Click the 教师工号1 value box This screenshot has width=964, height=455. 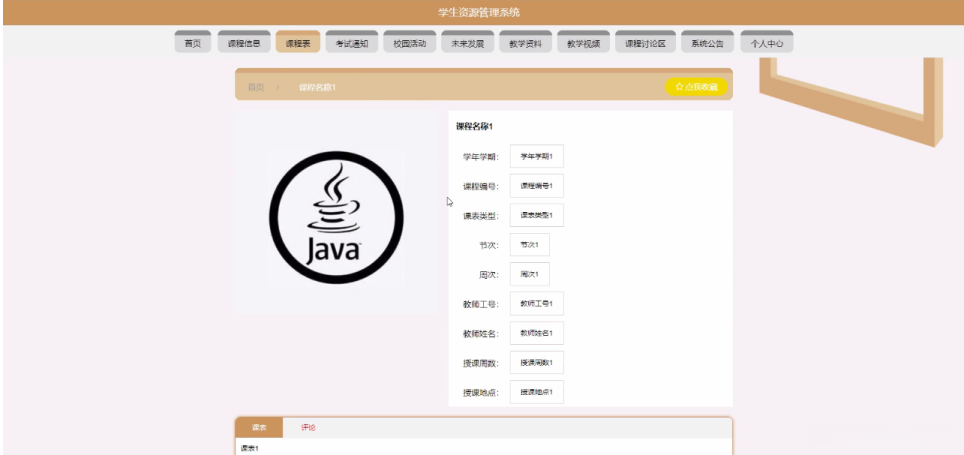pos(537,304)
